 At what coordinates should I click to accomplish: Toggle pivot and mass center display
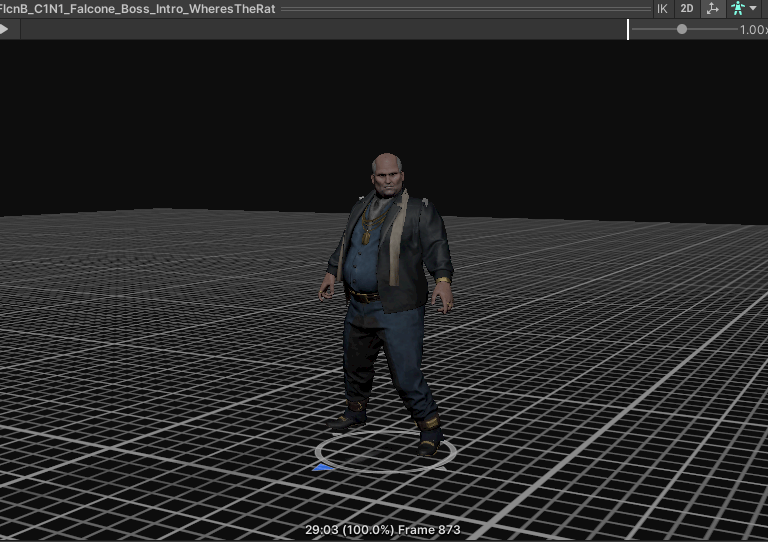[x=713, y=9]
